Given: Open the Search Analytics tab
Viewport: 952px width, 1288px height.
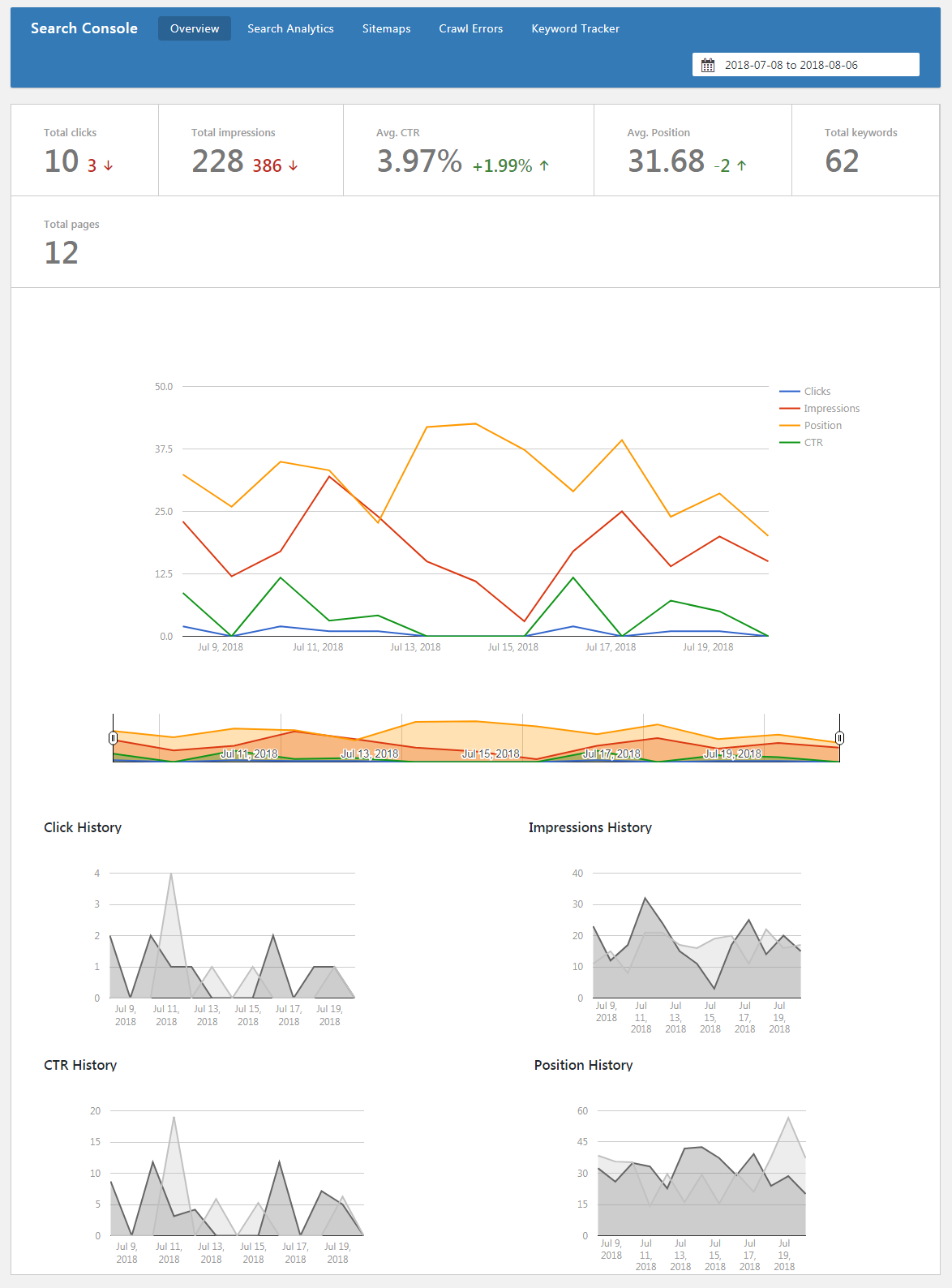Looking at the screenshot, I should [290, 28].
